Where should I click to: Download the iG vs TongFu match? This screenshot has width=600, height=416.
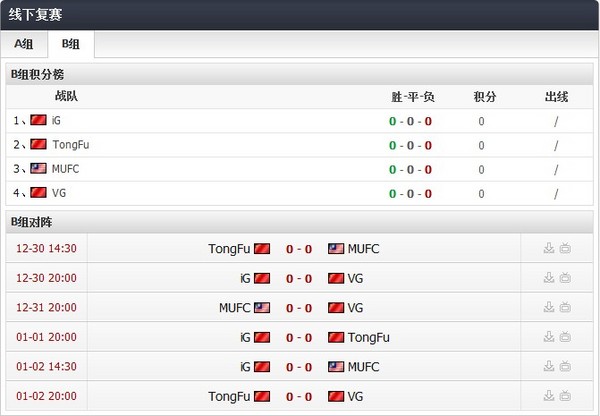coord(548,337)
